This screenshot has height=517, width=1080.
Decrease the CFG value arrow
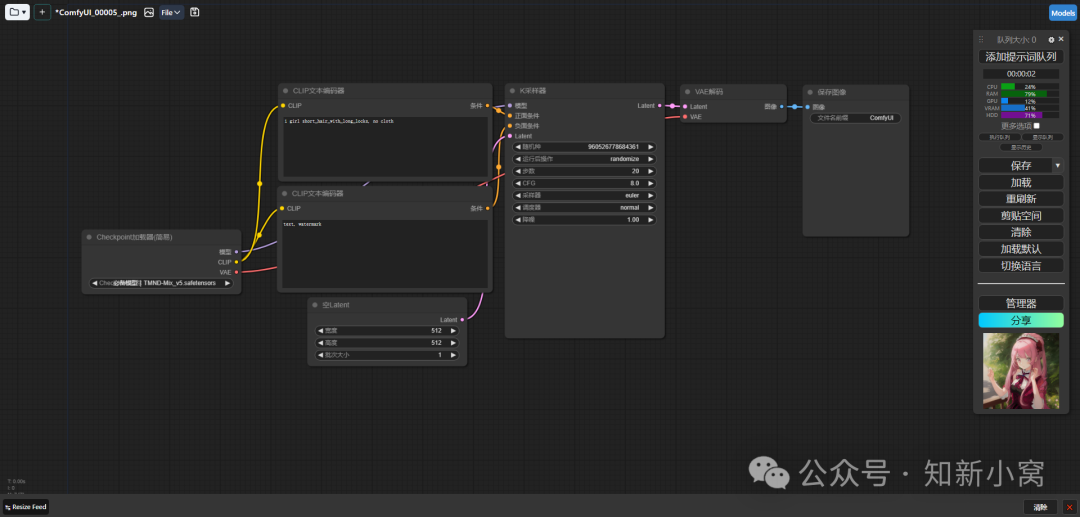(517, 183)
